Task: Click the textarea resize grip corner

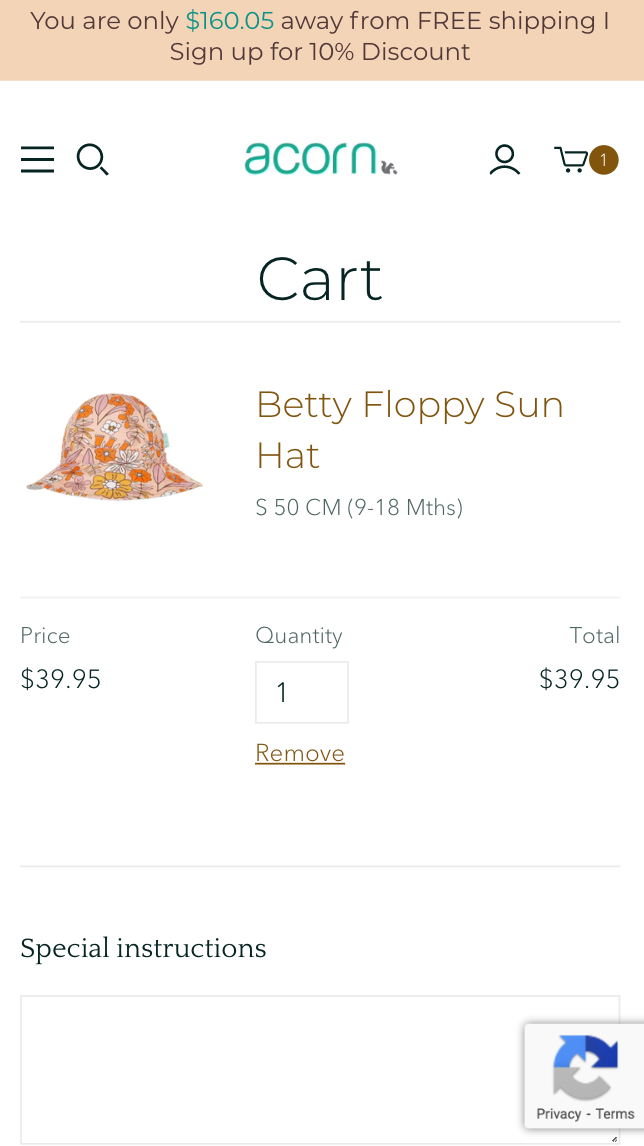Action: (x=614, y=1138)
